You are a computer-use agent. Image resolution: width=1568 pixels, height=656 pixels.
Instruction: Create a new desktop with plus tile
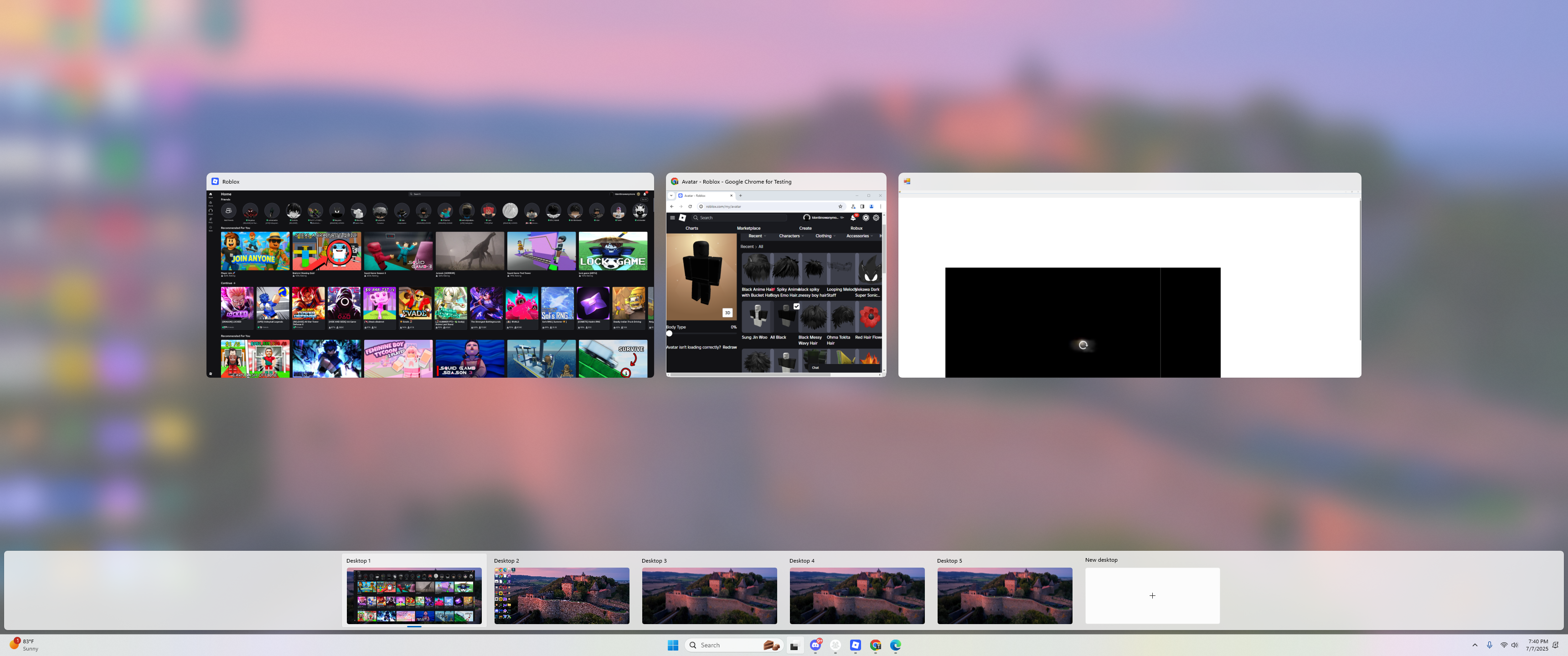tap(1152, 595)
